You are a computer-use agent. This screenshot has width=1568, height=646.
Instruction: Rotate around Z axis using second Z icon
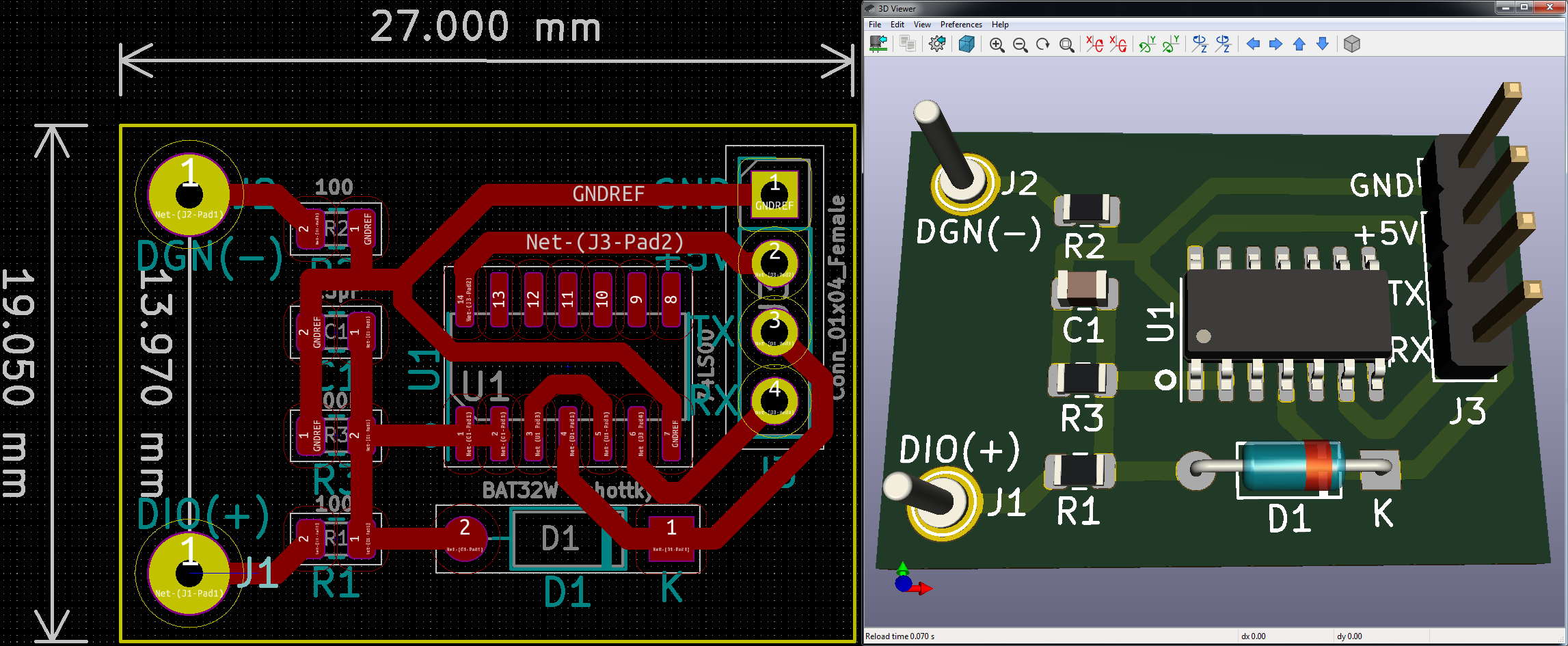tap(1223, 44)
